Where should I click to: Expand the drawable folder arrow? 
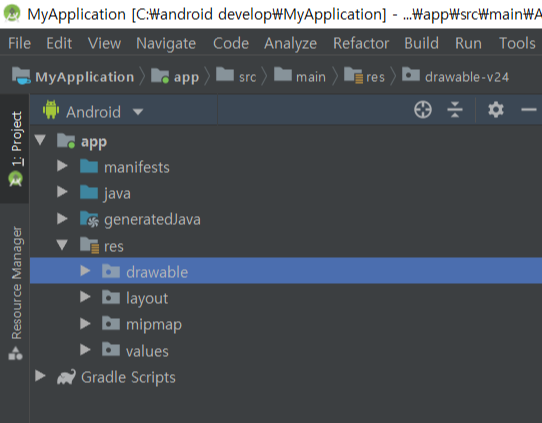pyautogui.click(x=85, y=271)
